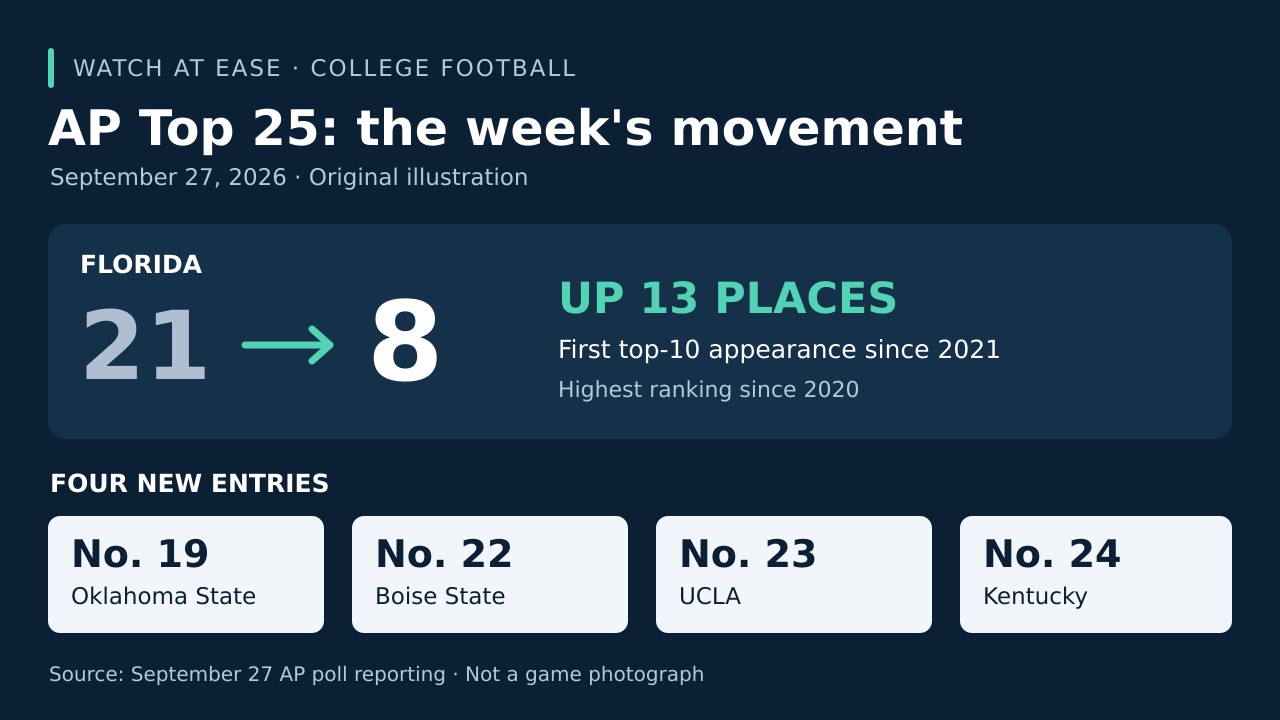Click the September 27, 2026 date line
Image resolution: width=1280 pixels, height=720 pixels.
[x=289, y=178]
